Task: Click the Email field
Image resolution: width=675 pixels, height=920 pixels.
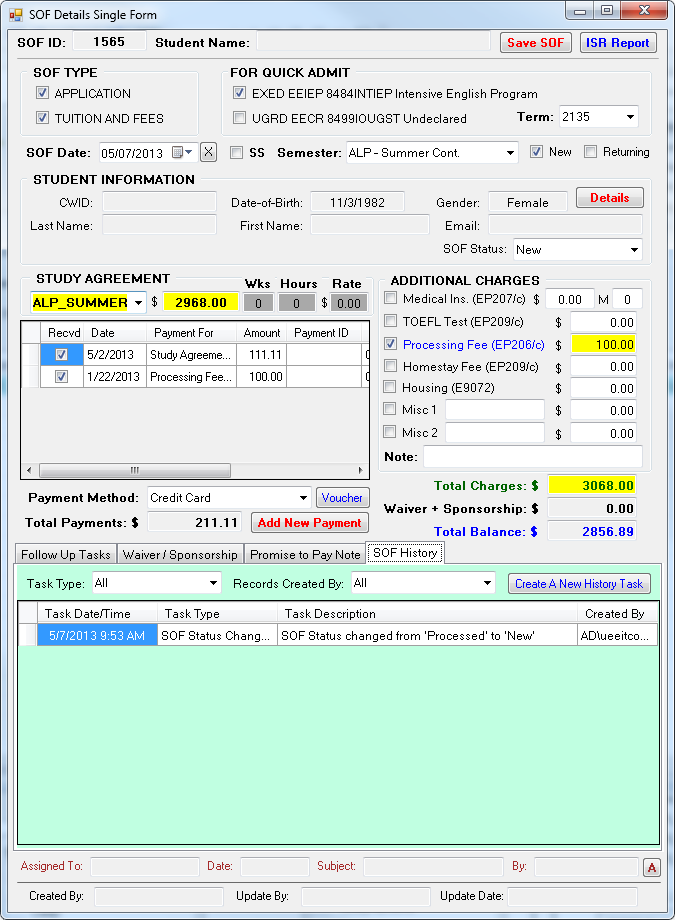Action: 565,225
